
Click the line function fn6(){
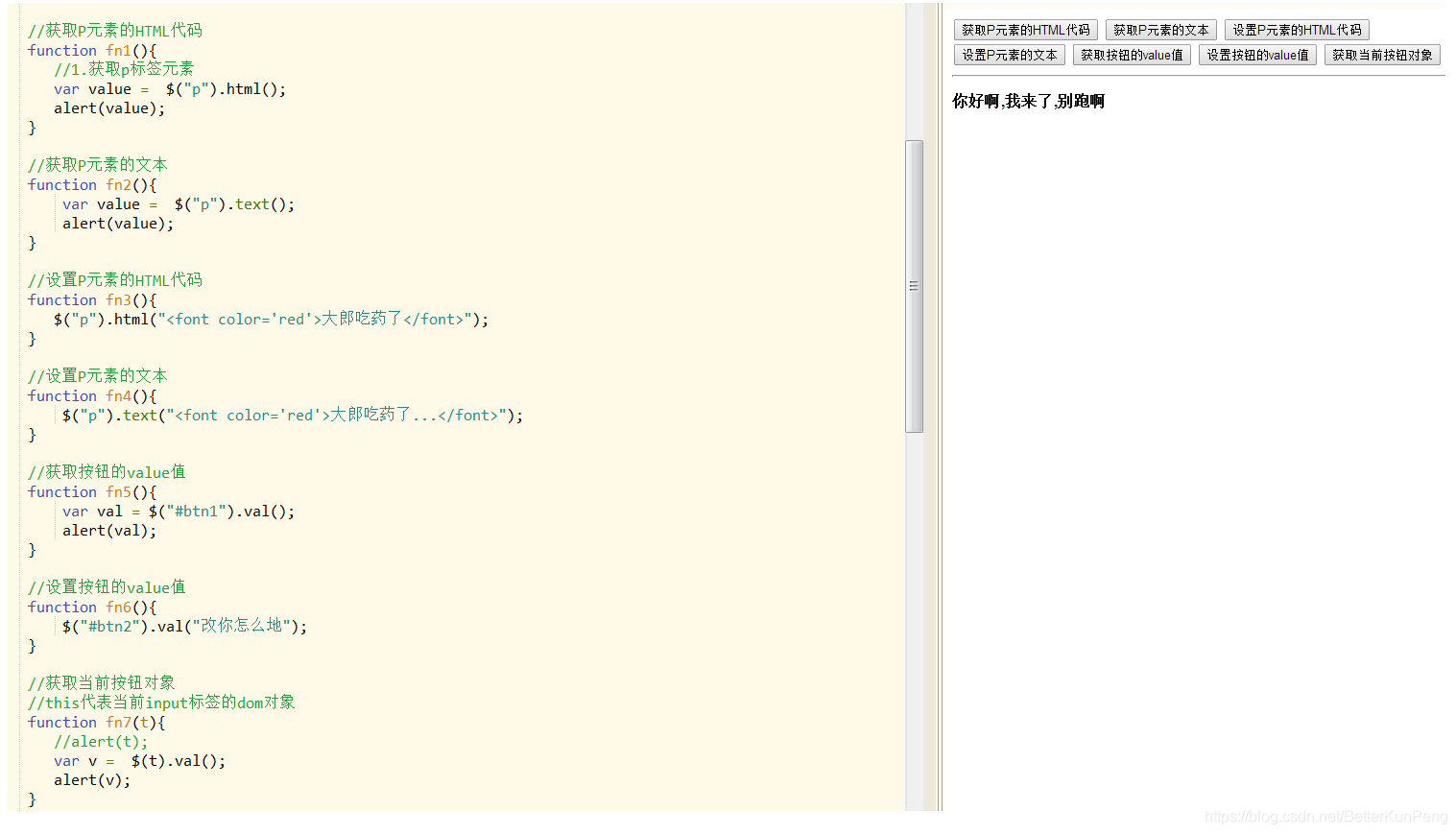[92, 607]
